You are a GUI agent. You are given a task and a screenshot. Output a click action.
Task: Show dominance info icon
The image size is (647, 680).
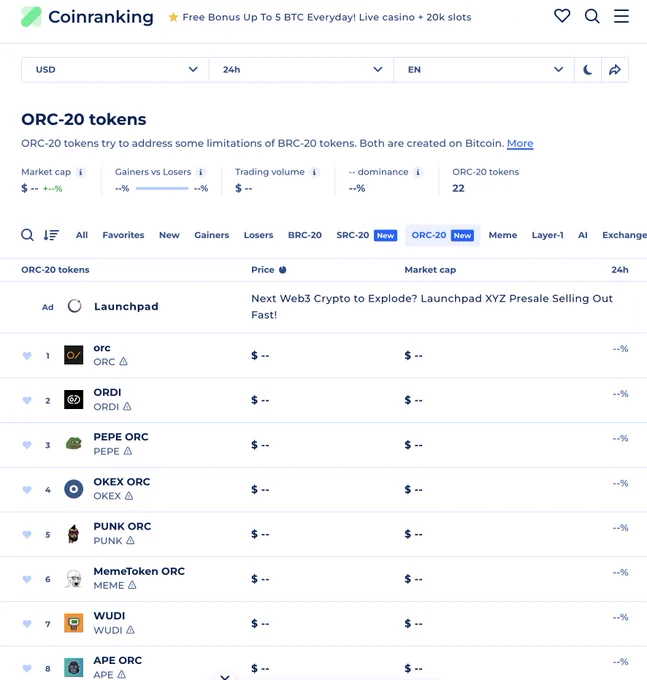coord(418,172)
